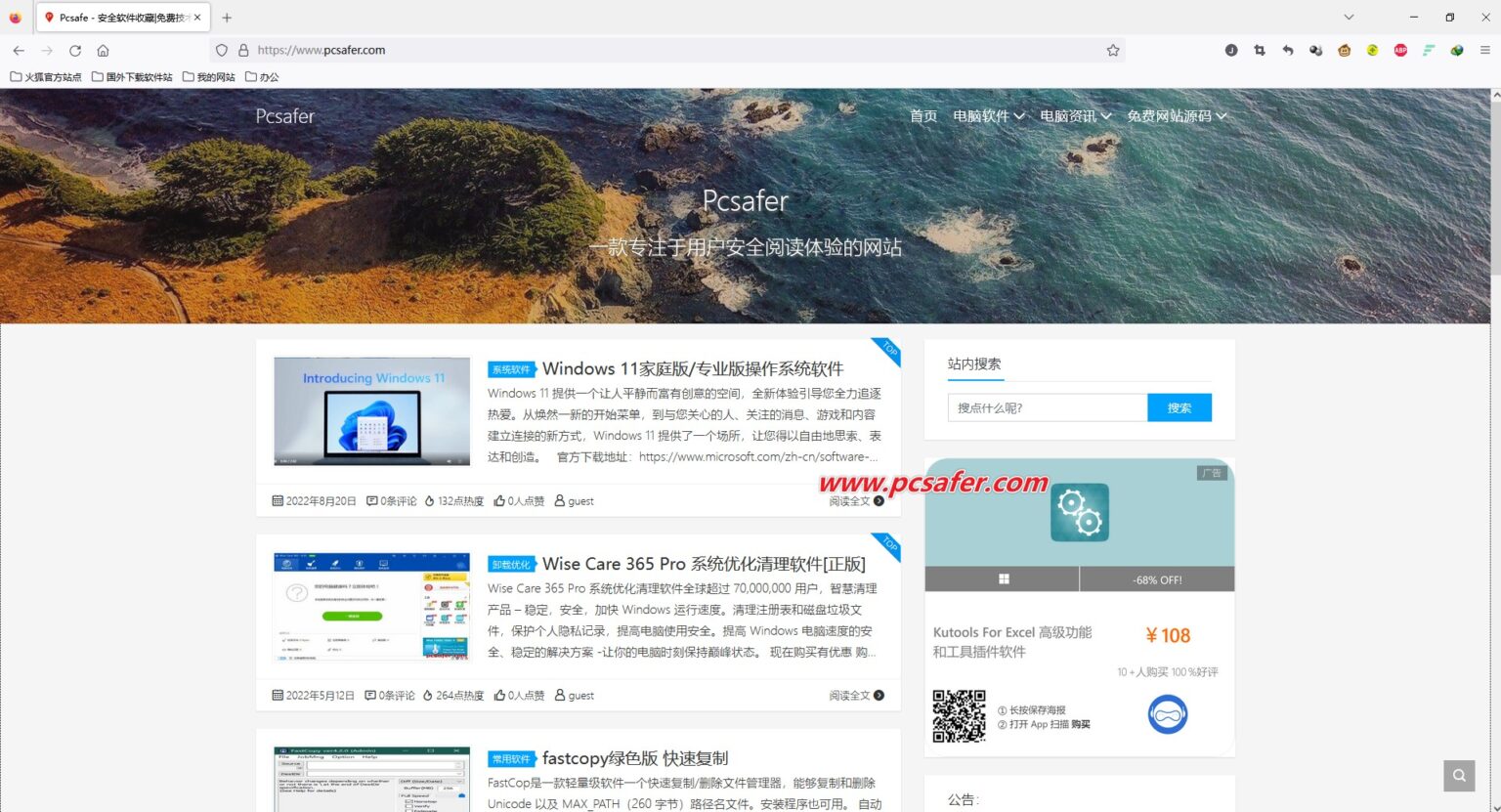Open the 国外下载软件站 bookmarks folder
1501x812 pixels.
132,77
